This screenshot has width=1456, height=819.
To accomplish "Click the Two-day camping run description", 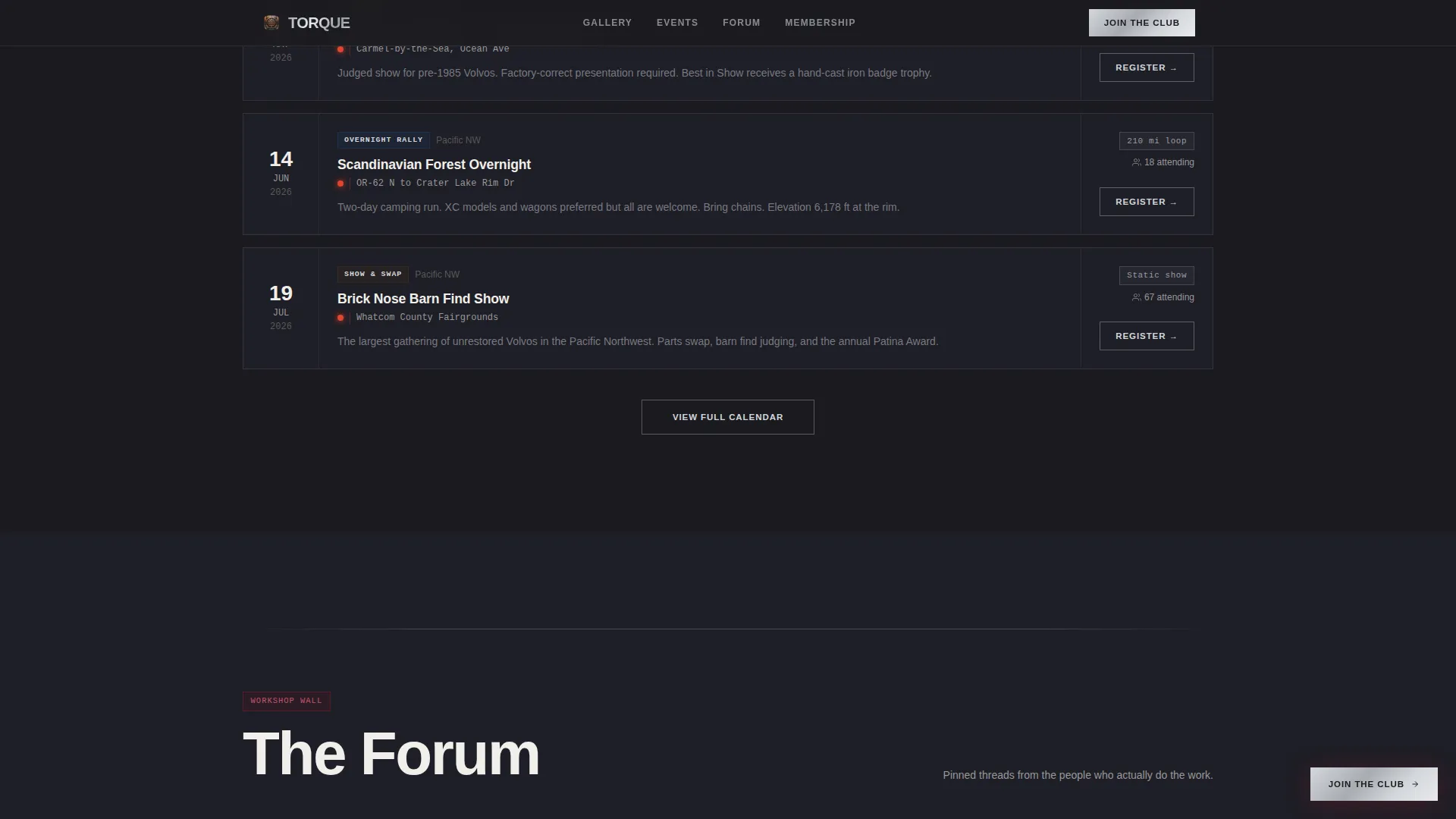I will pyautogui.click(x=618, y=207).
